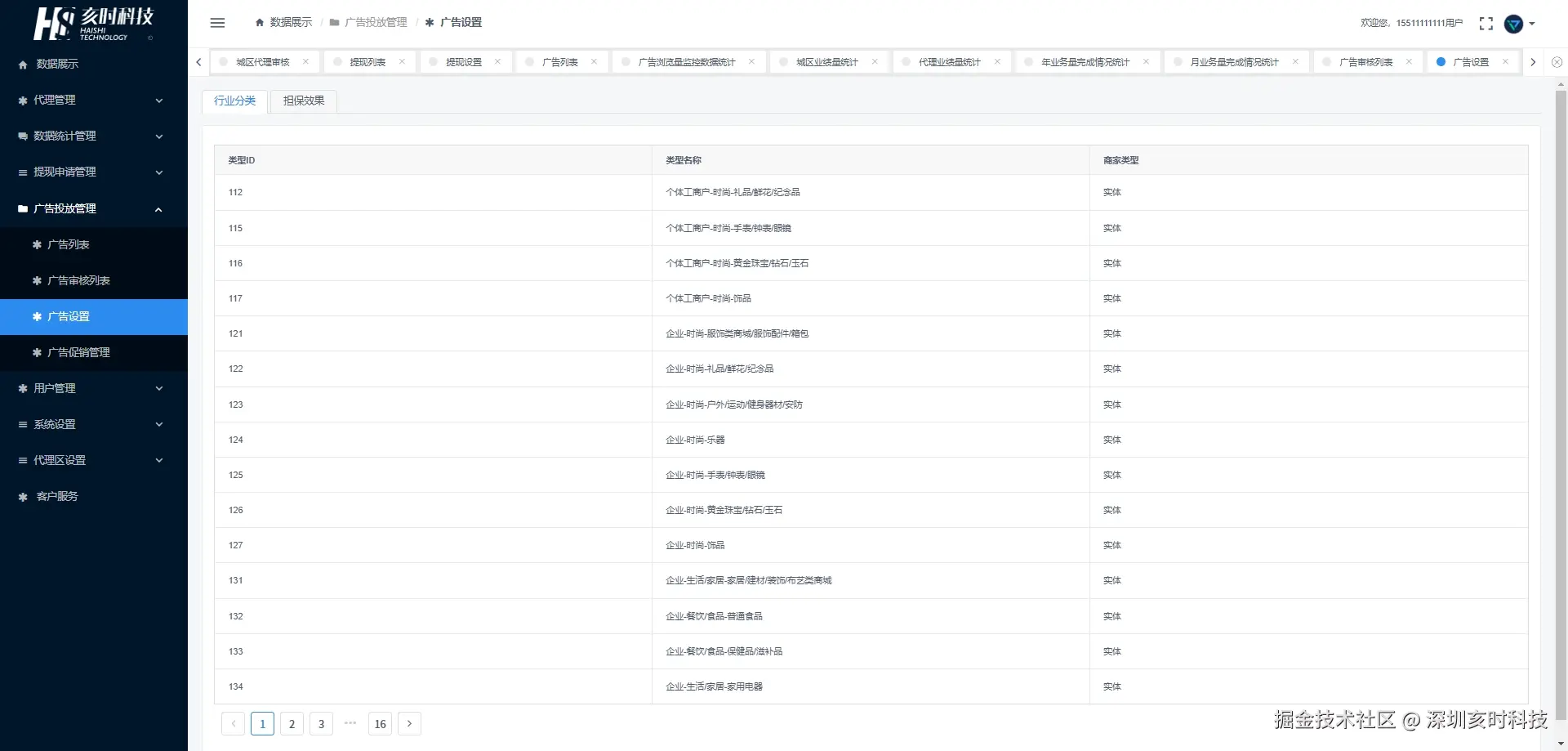Open 数据展示 in the sidebar
1568x751 pixels.
click(94, 64)
